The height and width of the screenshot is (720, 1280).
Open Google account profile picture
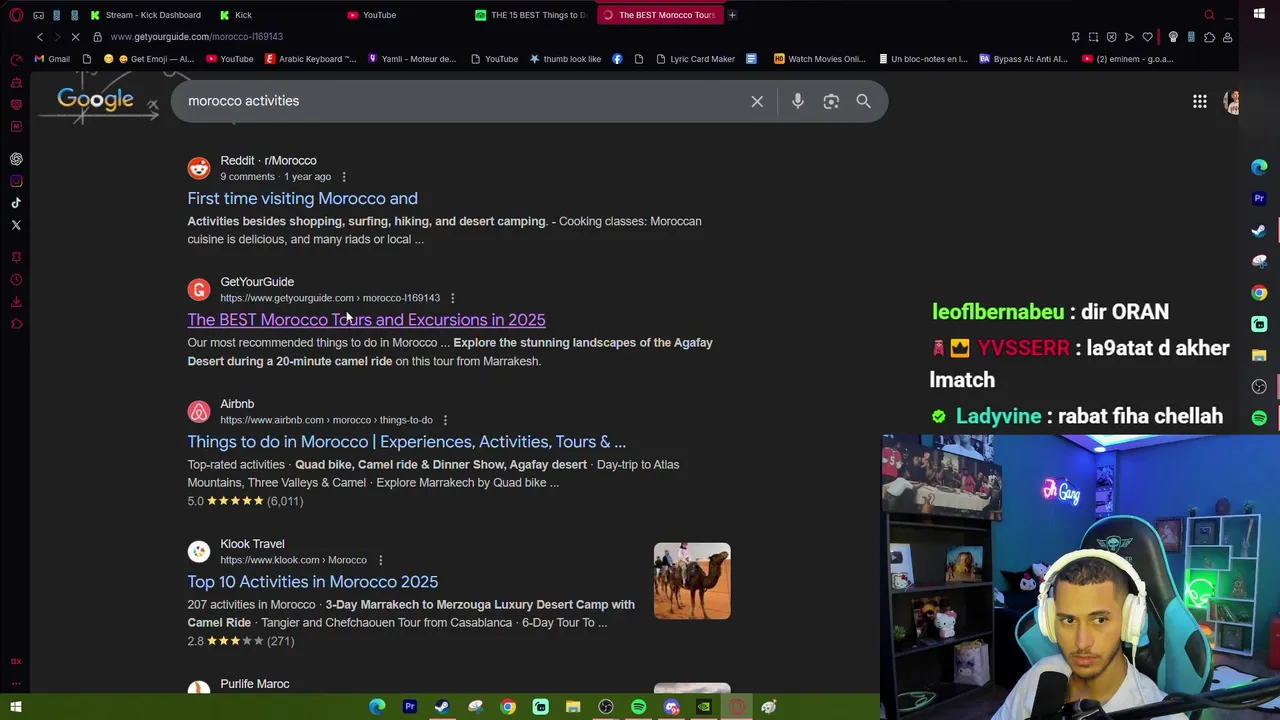(x=1231, y=101)
